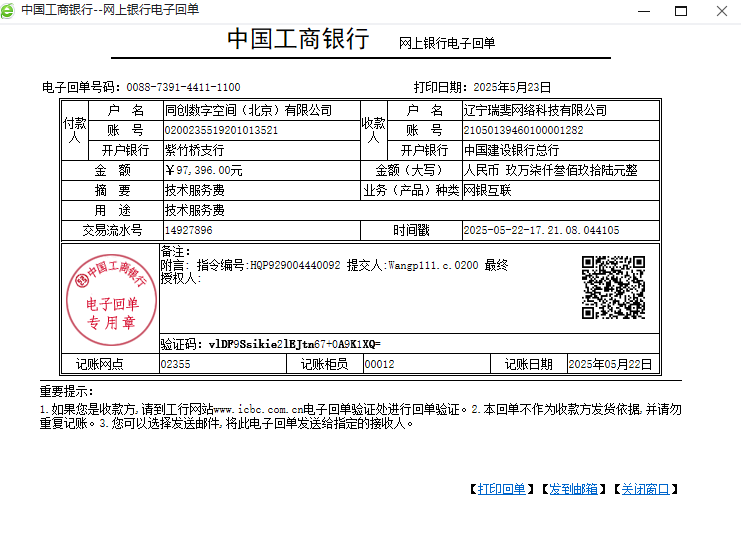Click the 打印回单 print receipt link

click(x=501, y=489)
